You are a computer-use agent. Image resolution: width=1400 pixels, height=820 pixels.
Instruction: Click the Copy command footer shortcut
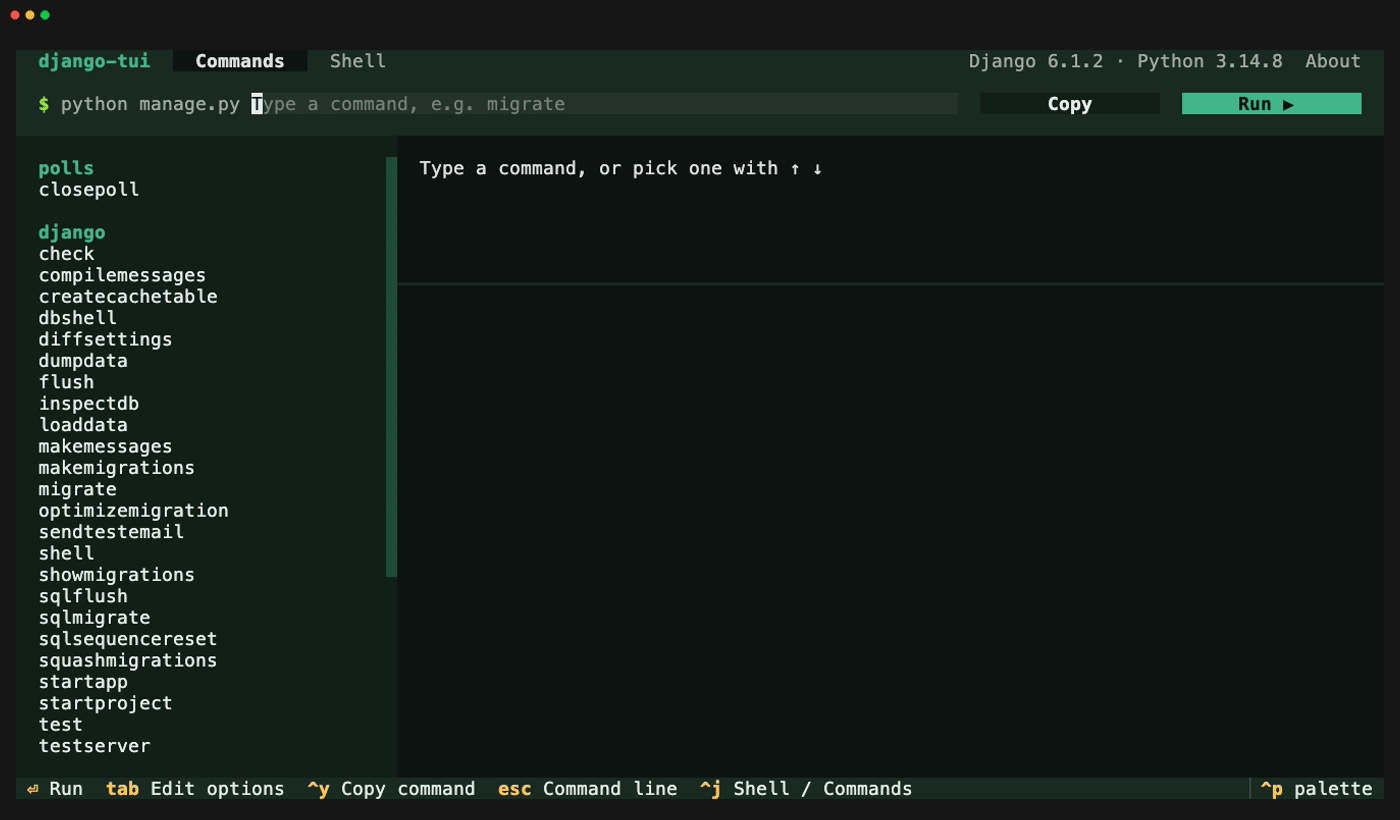391,789
